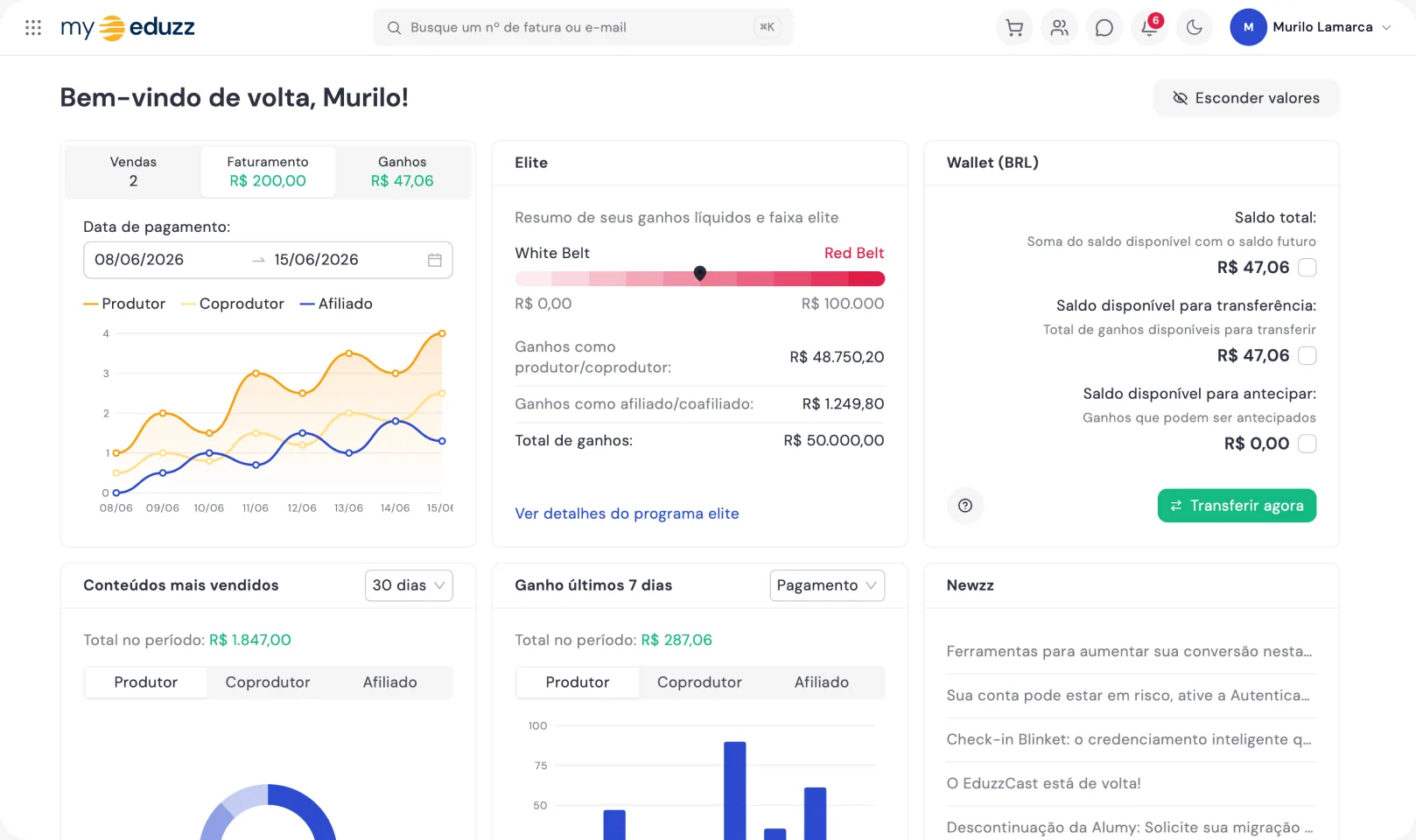Click the ⌘K shortcut badge

click(767, 27)
